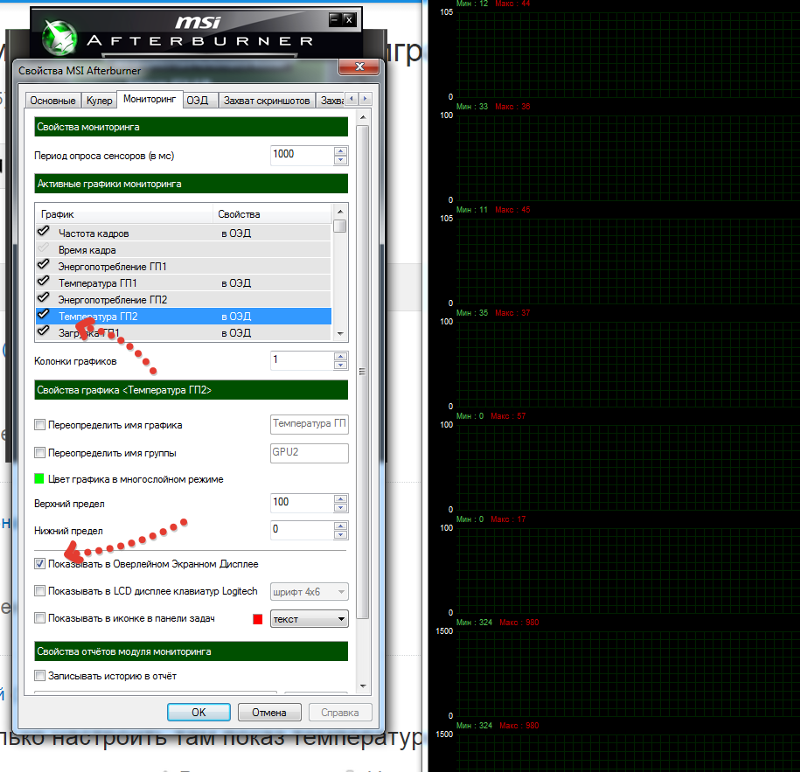This screenshot has width=800, height=772.
Task: Toggle the Энергопотребление ГП1 graph checkmark
Action: (x=43, y=265)
